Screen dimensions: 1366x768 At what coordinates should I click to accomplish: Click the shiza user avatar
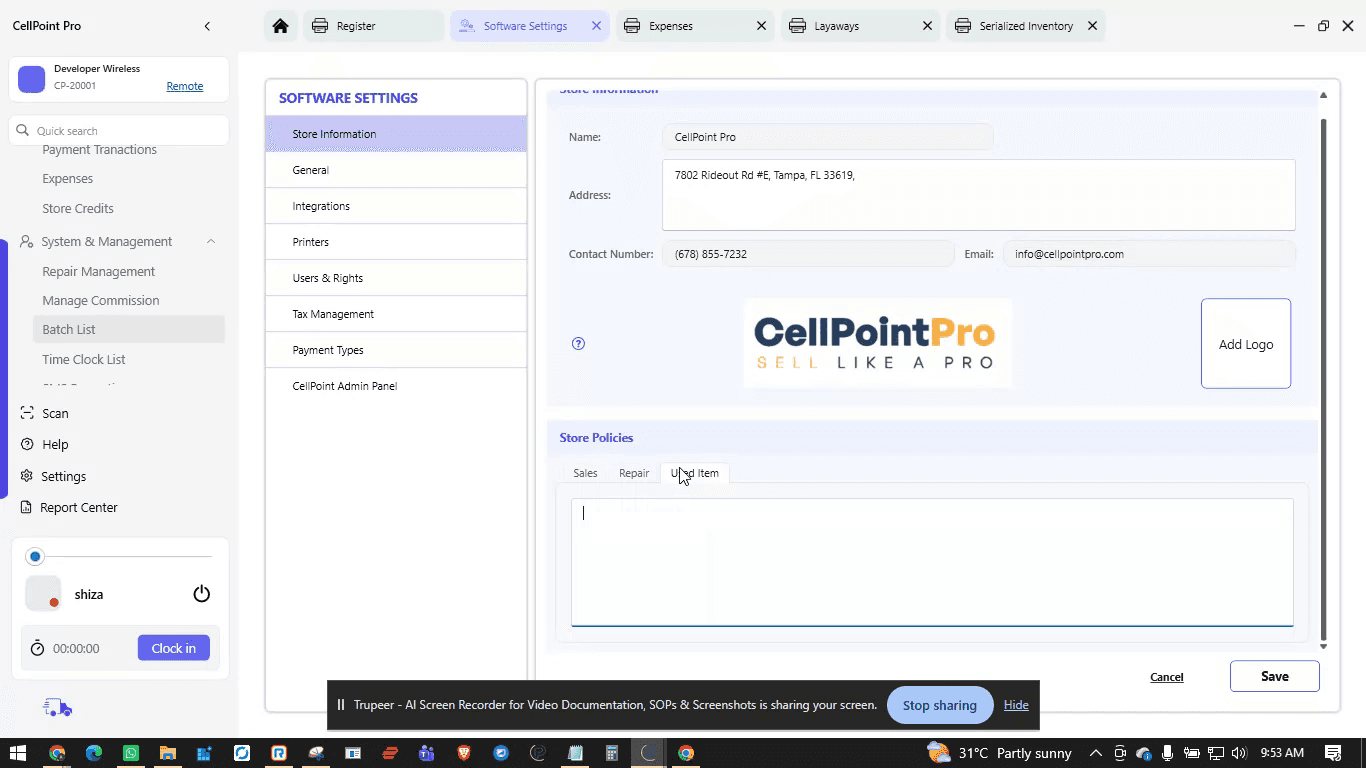43,594
